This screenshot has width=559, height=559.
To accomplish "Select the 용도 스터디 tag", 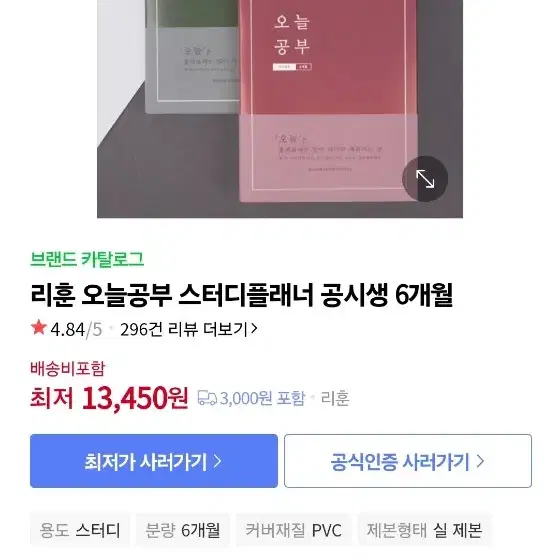I will 80,530.
